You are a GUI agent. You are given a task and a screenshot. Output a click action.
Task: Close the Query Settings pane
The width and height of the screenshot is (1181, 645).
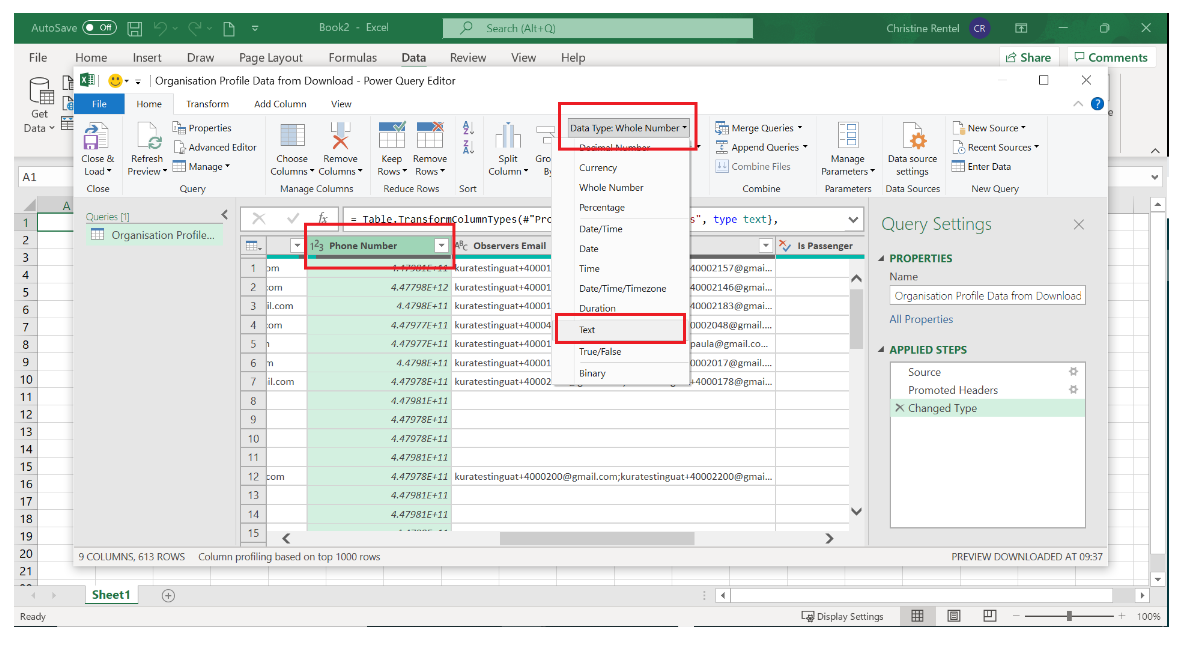point(1079,225)
